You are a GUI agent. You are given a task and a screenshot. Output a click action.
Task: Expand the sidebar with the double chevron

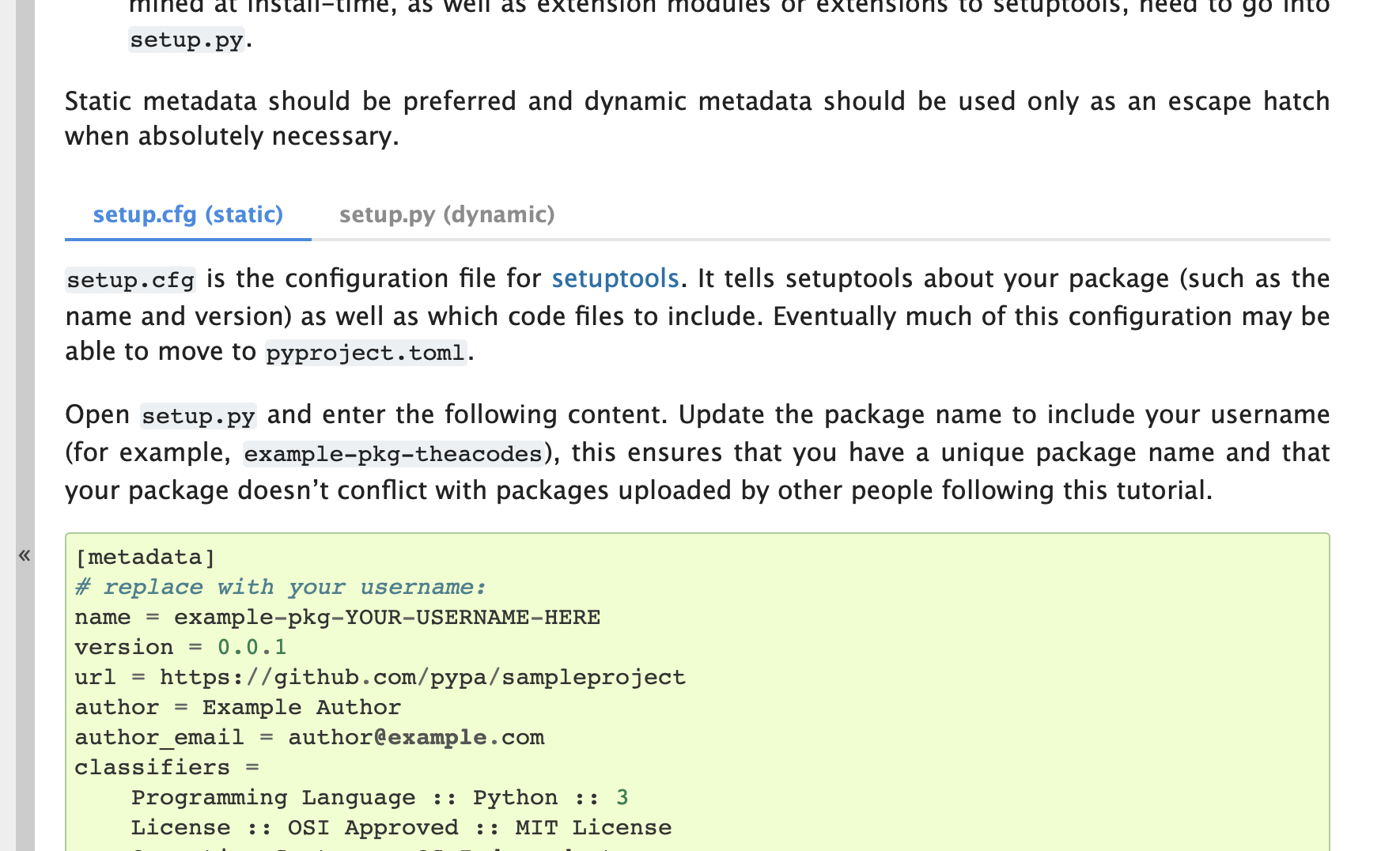pyautogui.click(x=25, y=555)
